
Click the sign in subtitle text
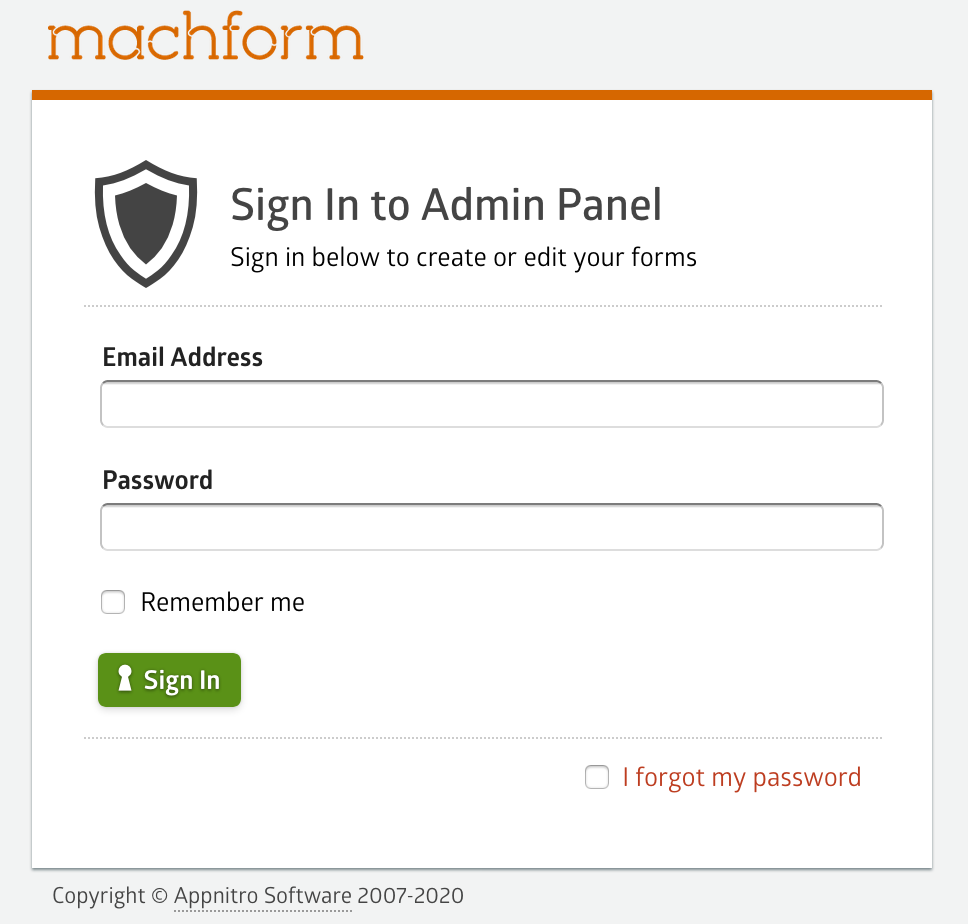tap(463, 257)
